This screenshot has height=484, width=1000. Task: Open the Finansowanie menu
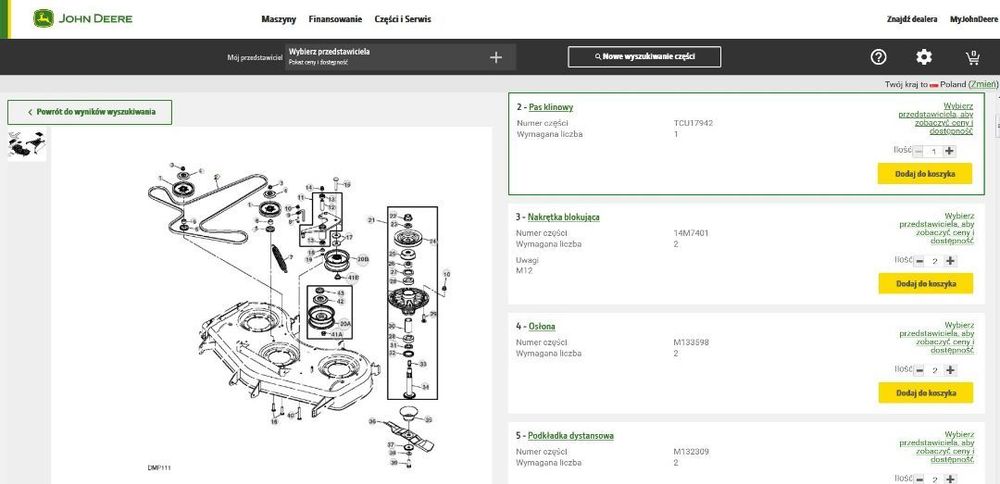335,19
